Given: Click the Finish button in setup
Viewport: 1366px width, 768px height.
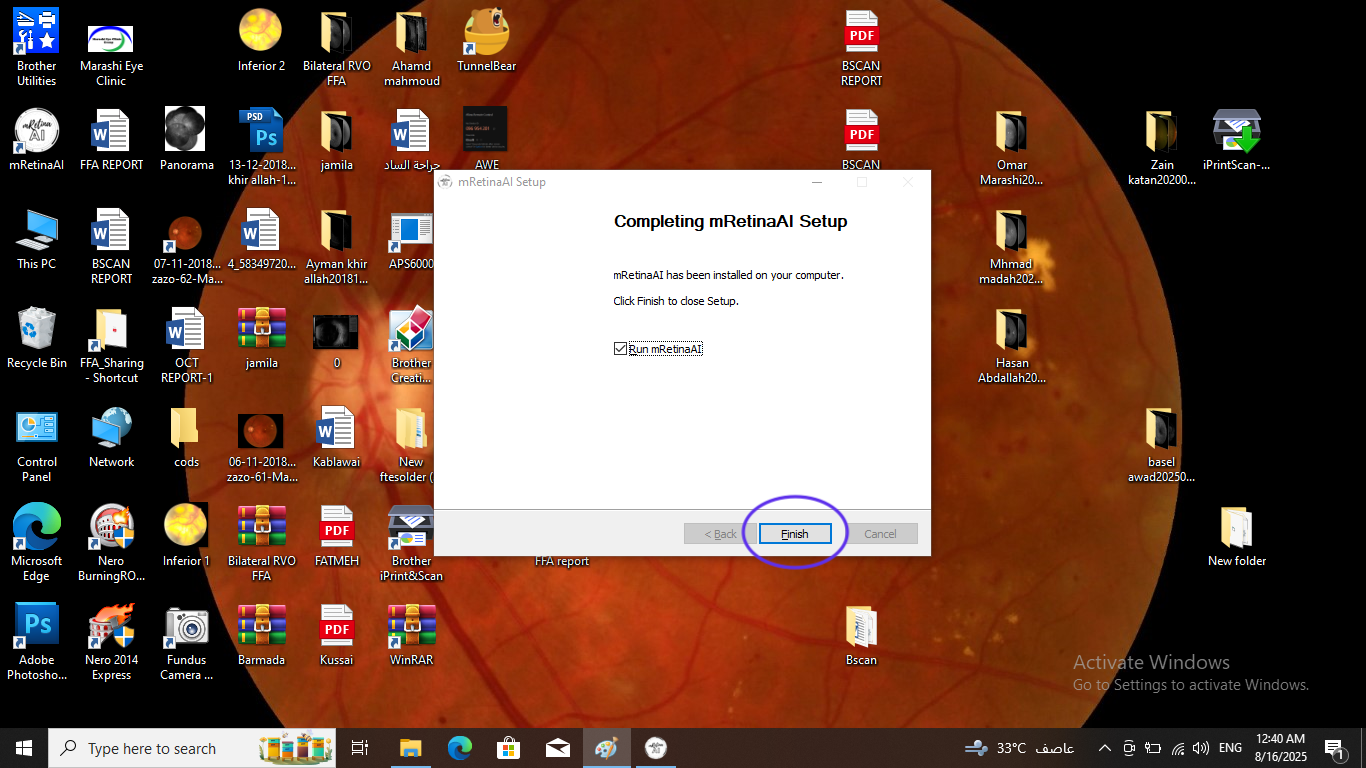Looking at the screenshot, I should click(x=794, y=534).
